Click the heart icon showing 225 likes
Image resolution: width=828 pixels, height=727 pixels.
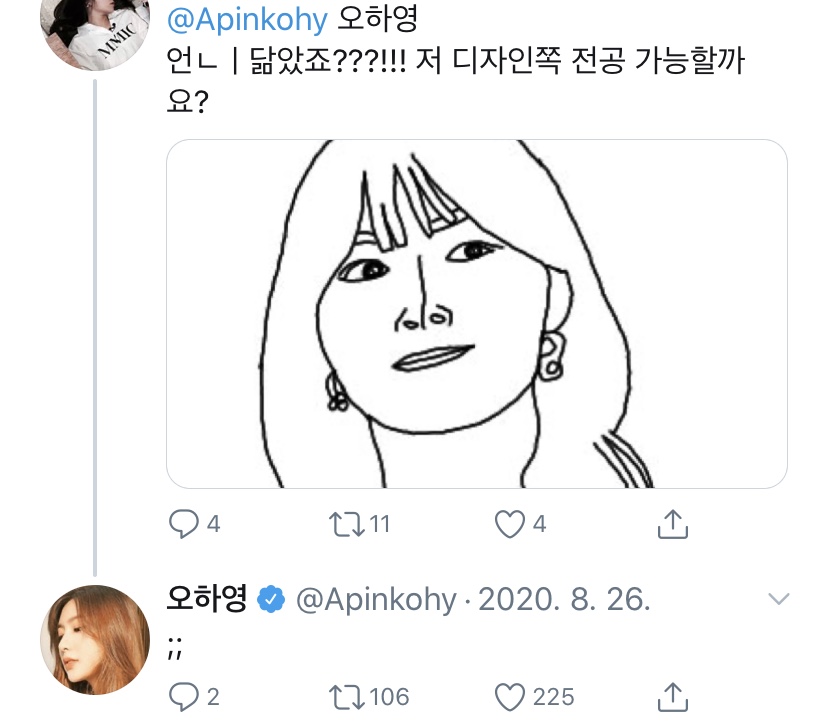point(512,696)
